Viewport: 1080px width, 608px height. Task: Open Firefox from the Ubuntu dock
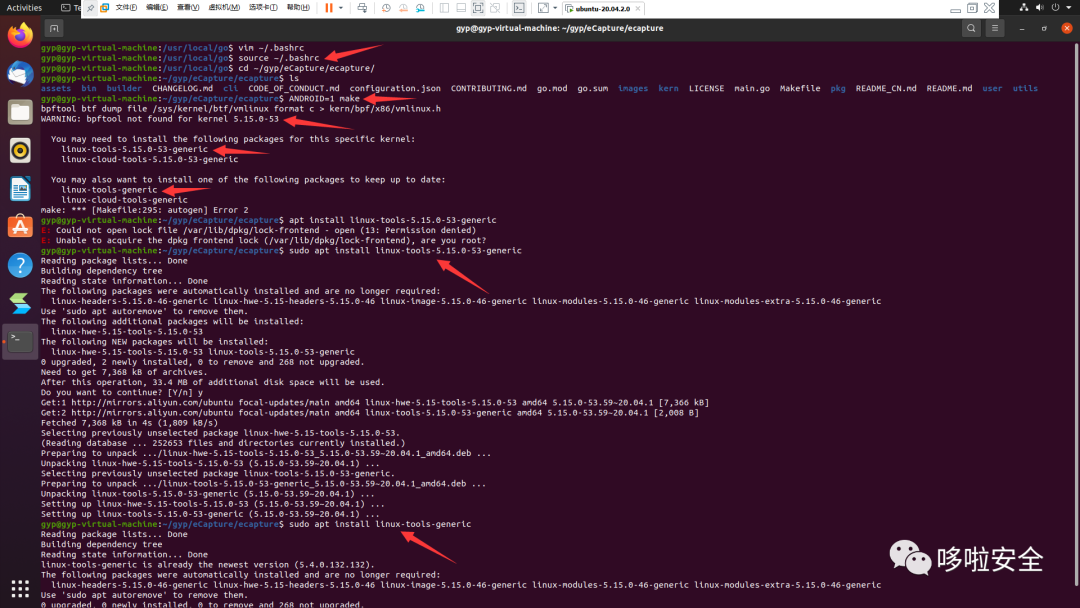(x=20, y=36)
